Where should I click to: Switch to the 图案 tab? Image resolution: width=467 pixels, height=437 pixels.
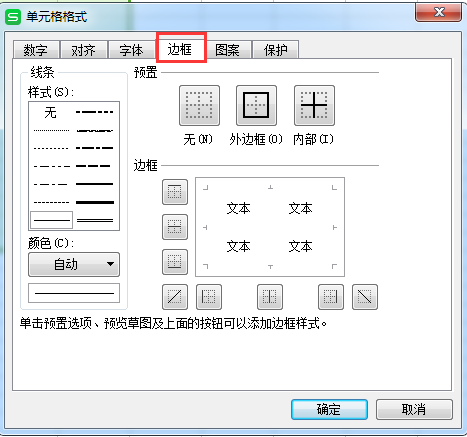228,50
